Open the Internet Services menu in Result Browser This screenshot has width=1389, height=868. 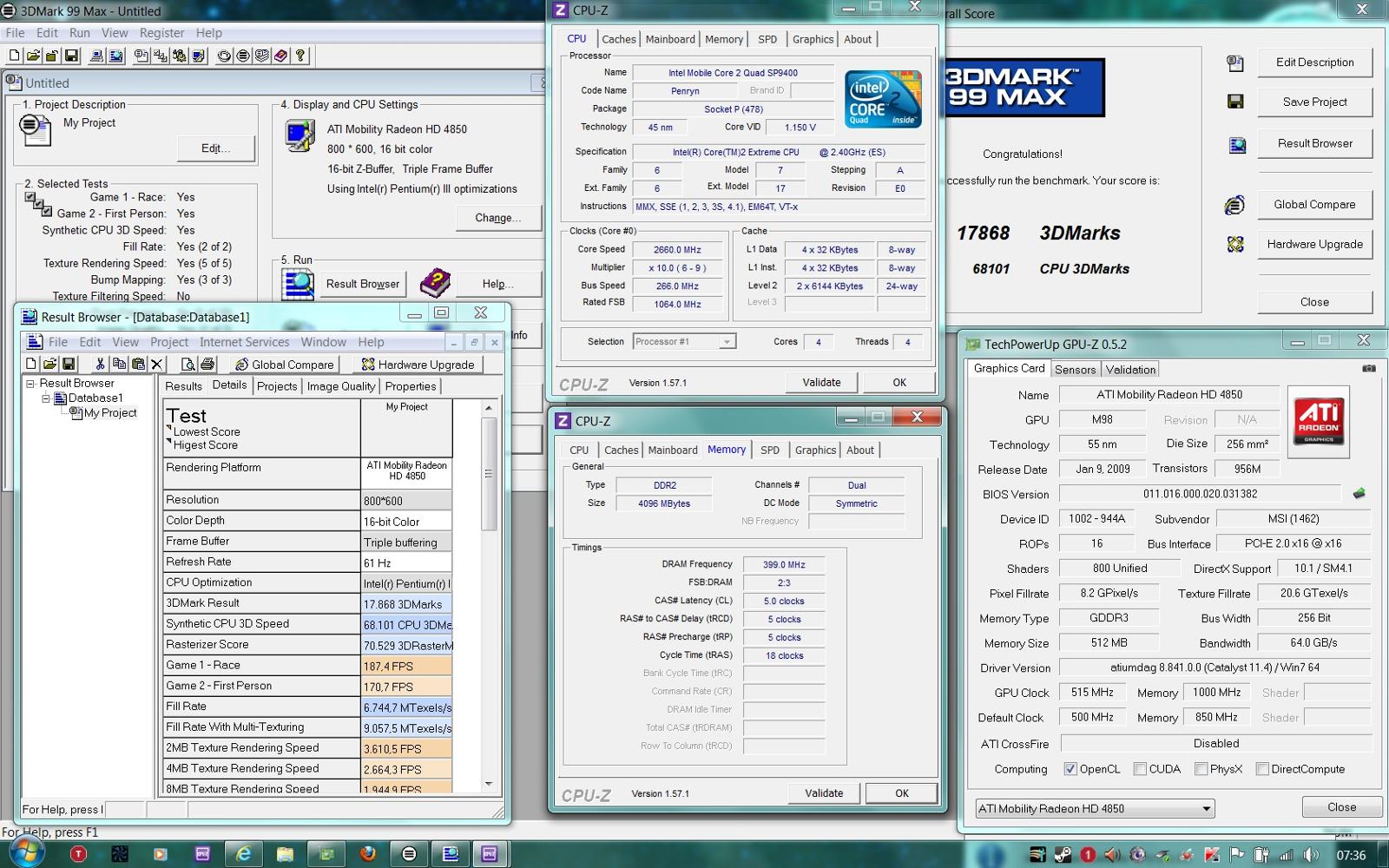[244, 342]
